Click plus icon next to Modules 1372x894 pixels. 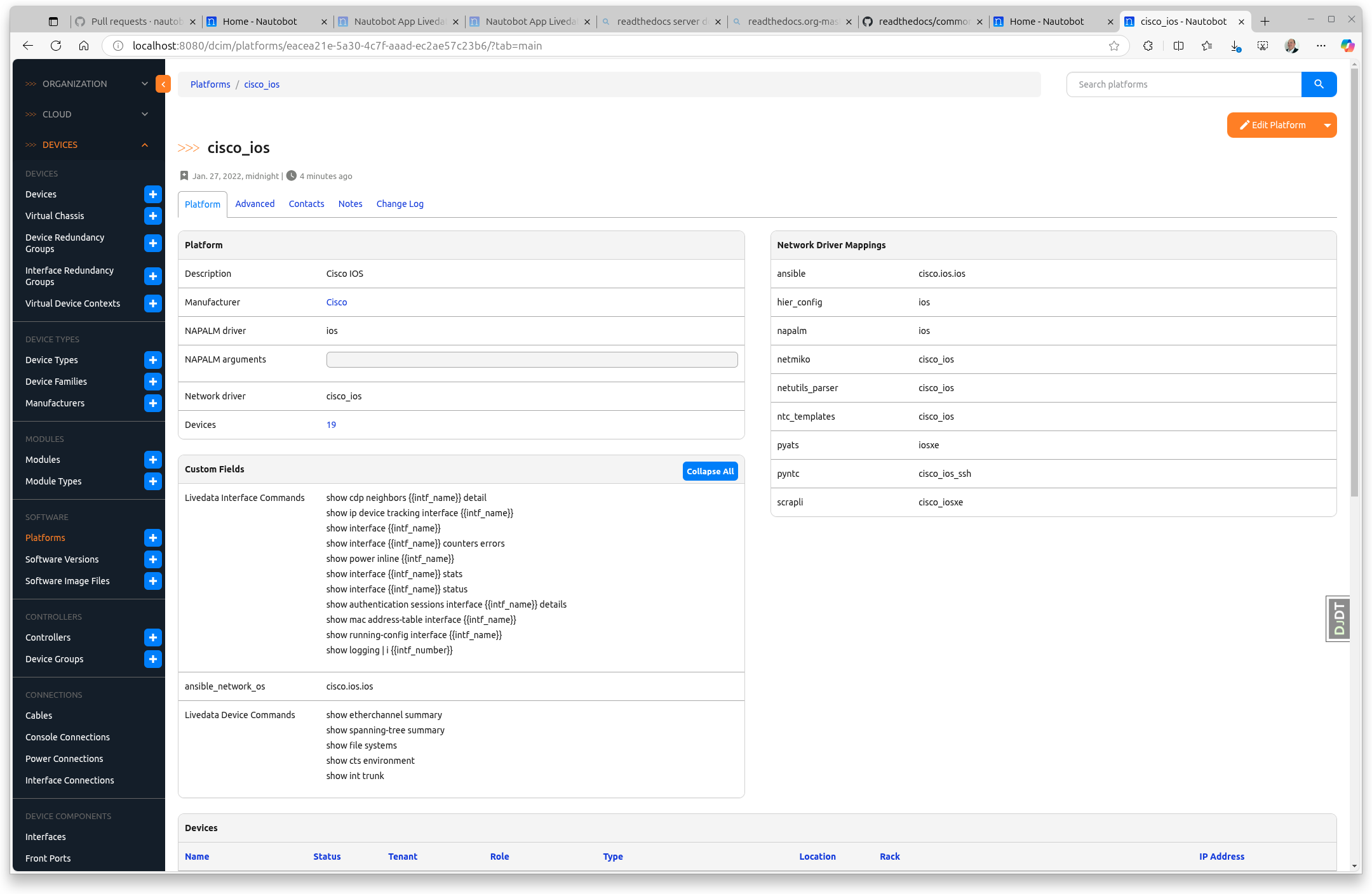click(152, 460)
